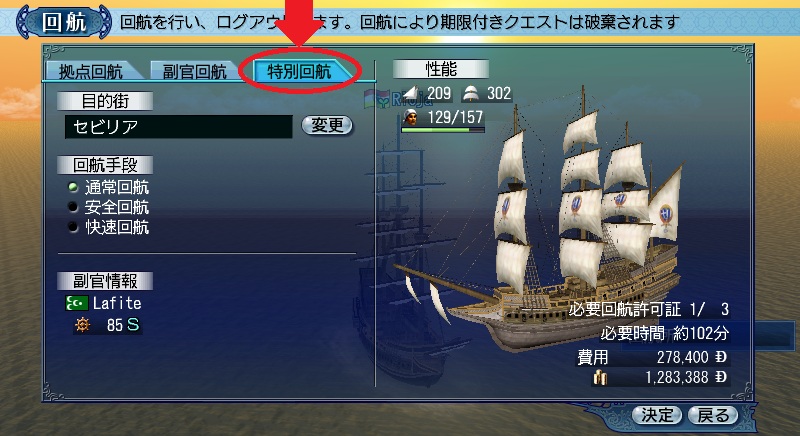Click the ship's wheel icon beside 85

[x=83, y=325]
